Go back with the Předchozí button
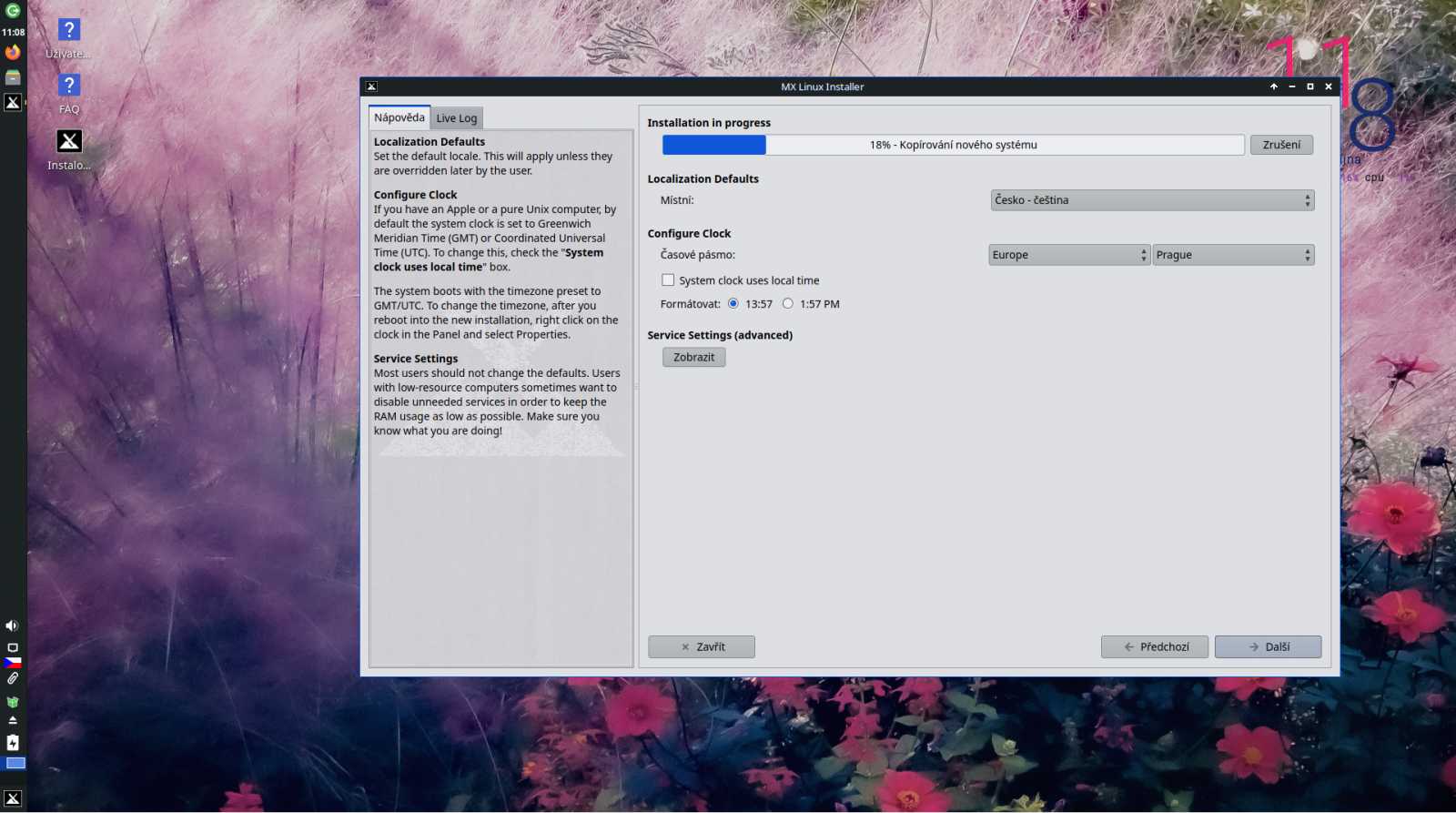The height and width of the screenshot is (813, 1456). pos(1155,646)
